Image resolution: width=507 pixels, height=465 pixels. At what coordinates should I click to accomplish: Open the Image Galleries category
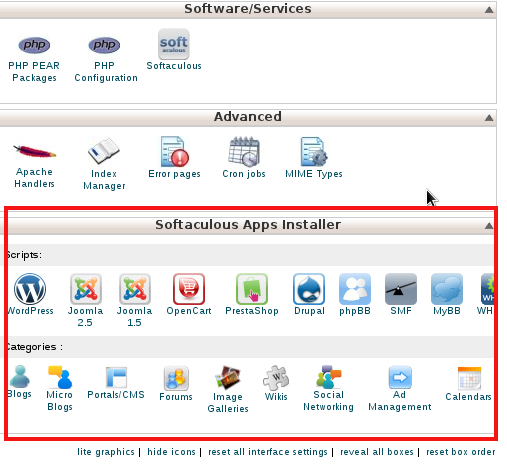[228, 378]
